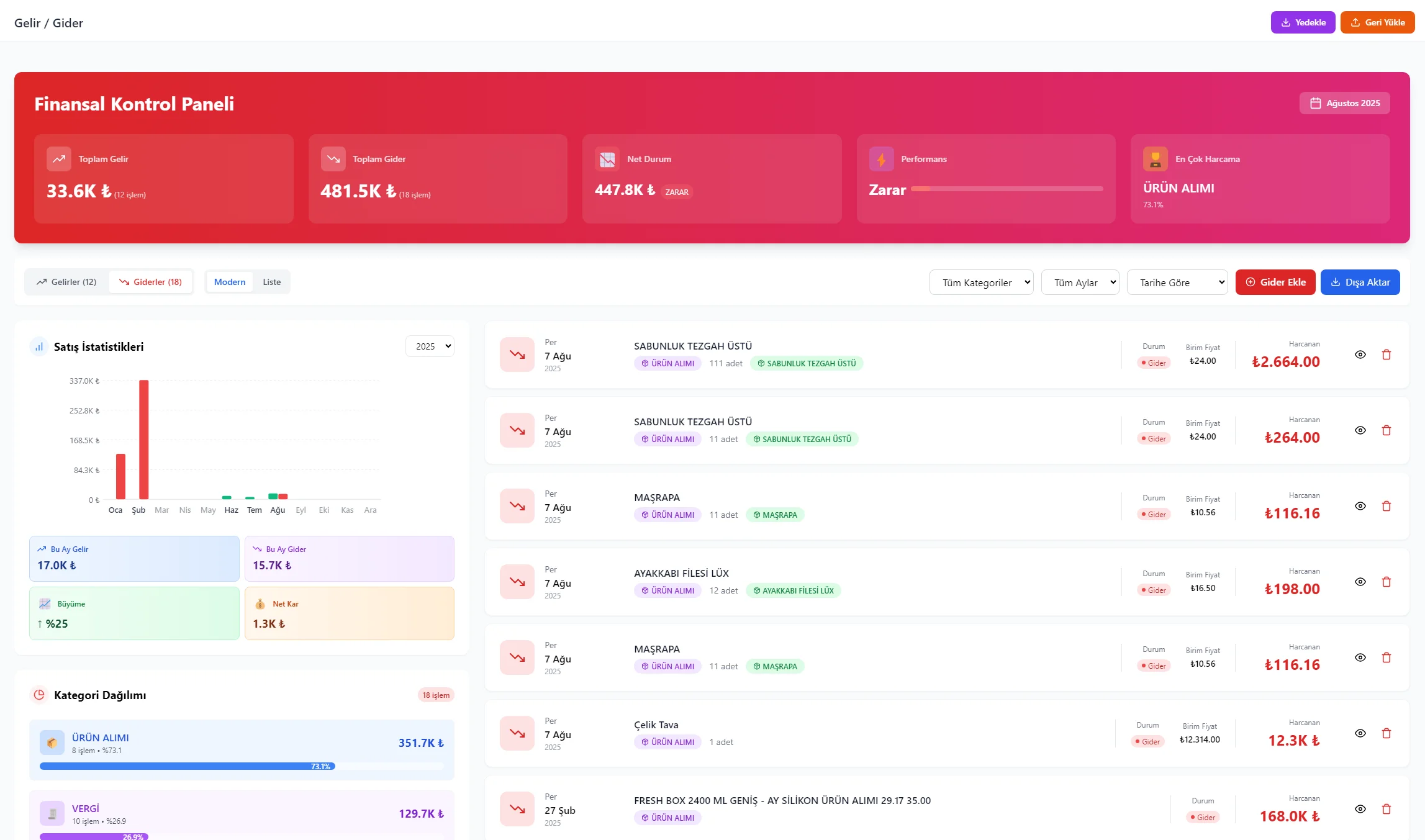Click the Yedekle backup button
The width and height of the screenshot is (1425, 840).
(1303, 22)
